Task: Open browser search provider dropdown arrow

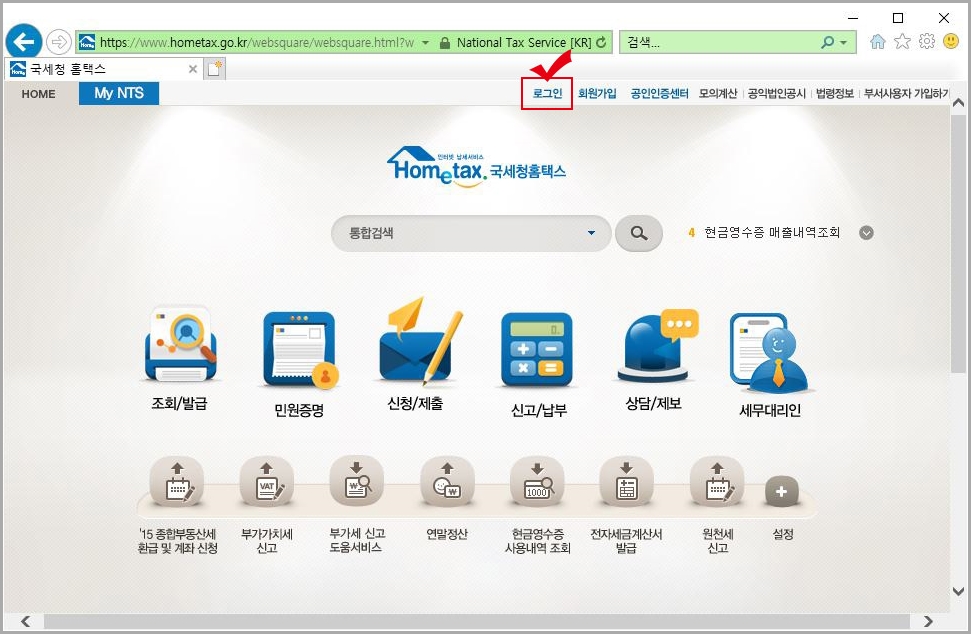Action: [843, 43]
